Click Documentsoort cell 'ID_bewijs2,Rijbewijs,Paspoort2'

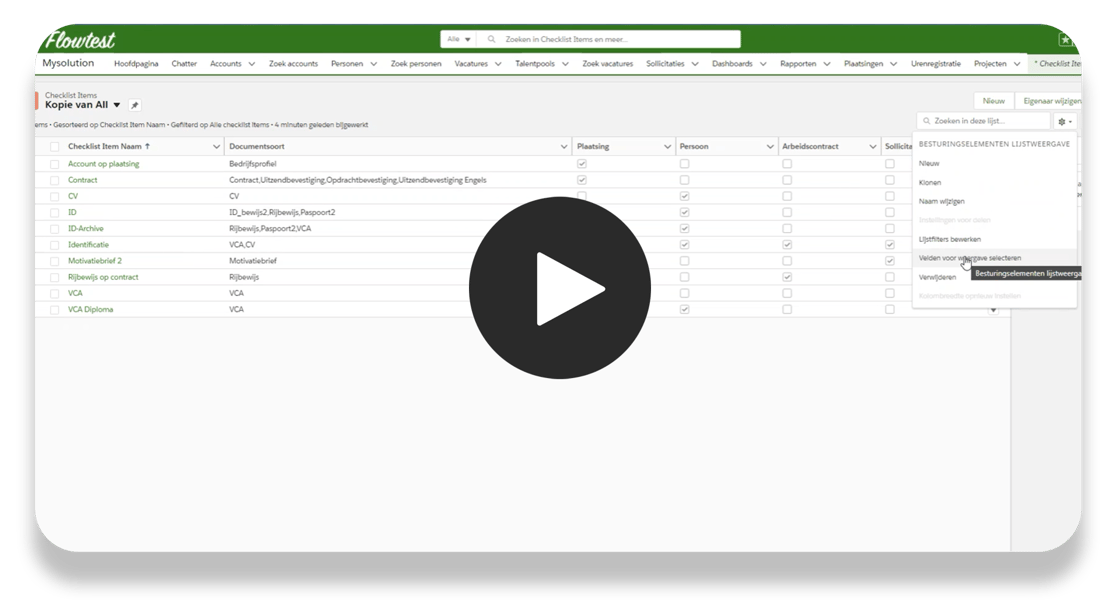[282, 212]
